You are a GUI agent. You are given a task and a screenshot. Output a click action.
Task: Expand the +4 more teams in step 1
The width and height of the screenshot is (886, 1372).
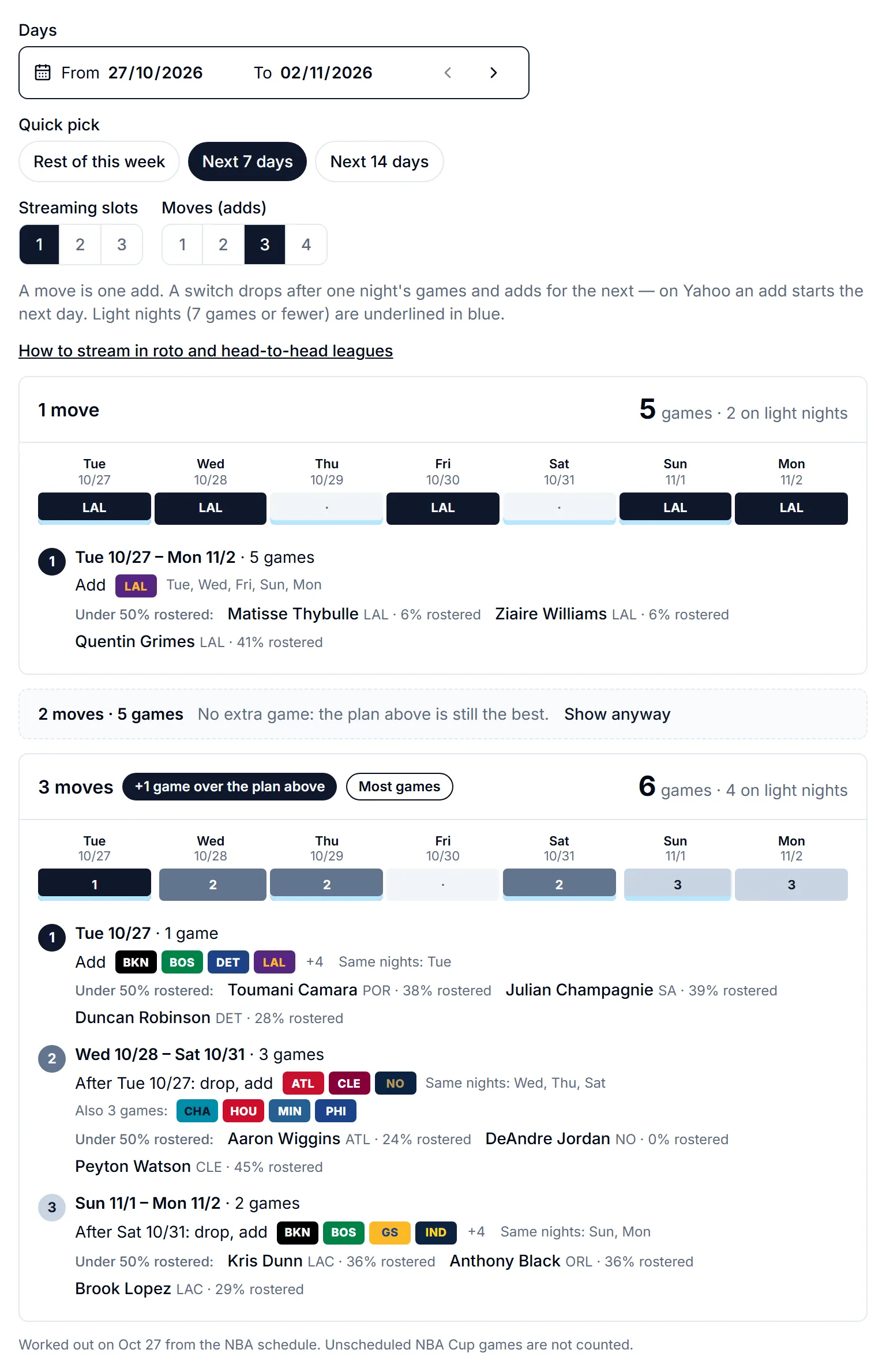tap(314, 962)
